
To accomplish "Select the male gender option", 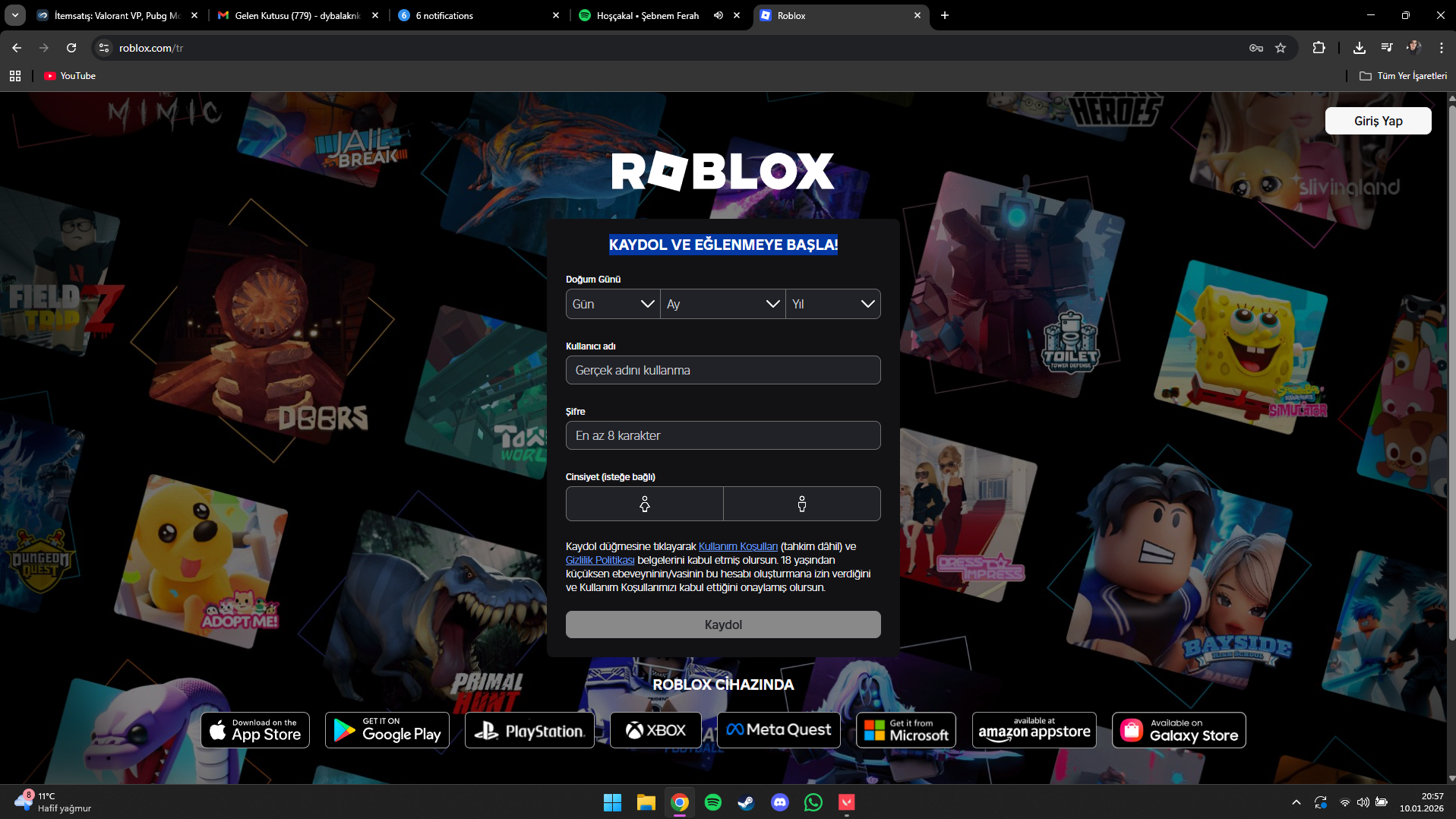I will click(802, 504).
